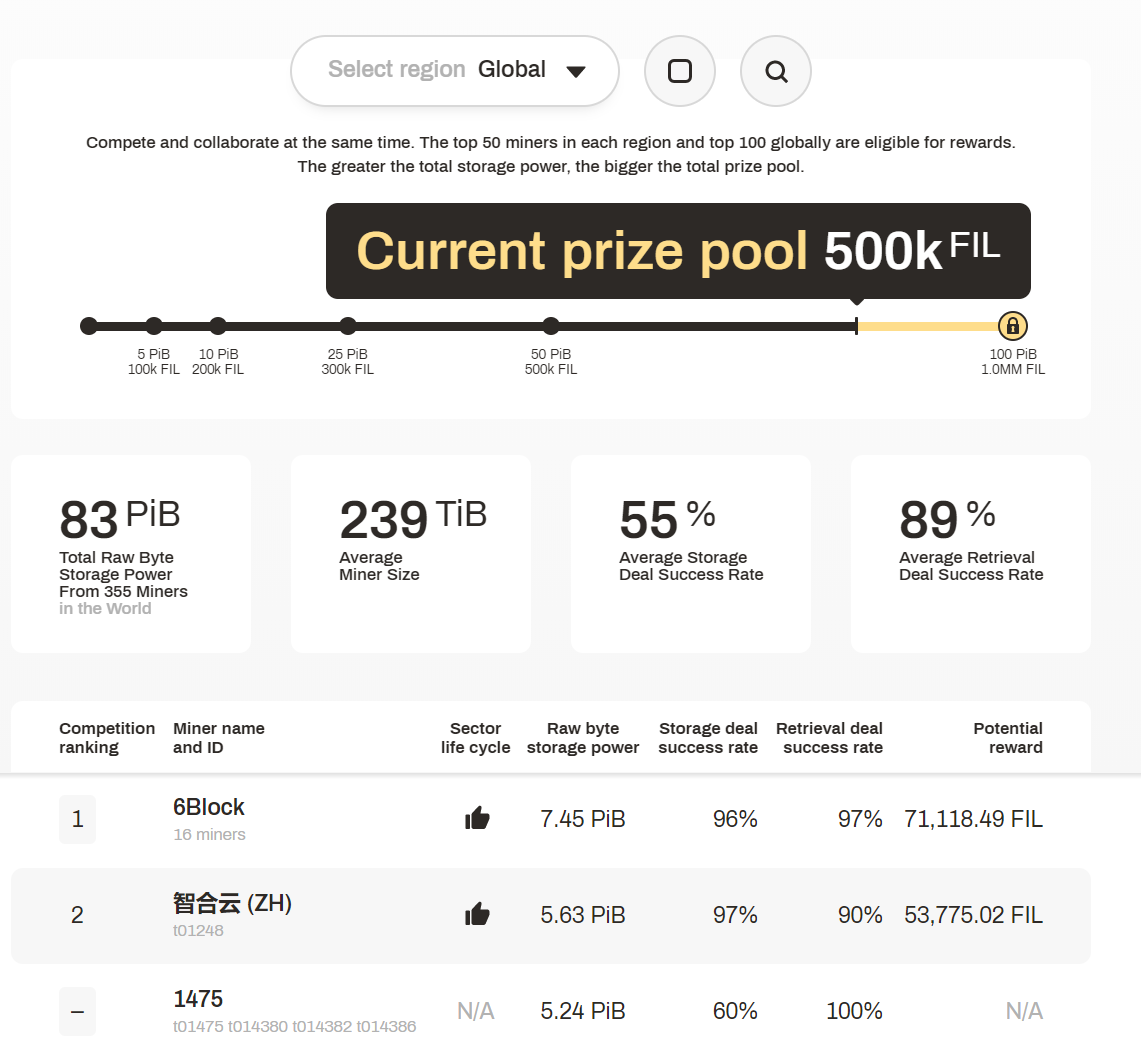This screenshot has width=1141, height=1058.
Task: Click the 5 PiB milestone dot
Action: click(154, 326)
